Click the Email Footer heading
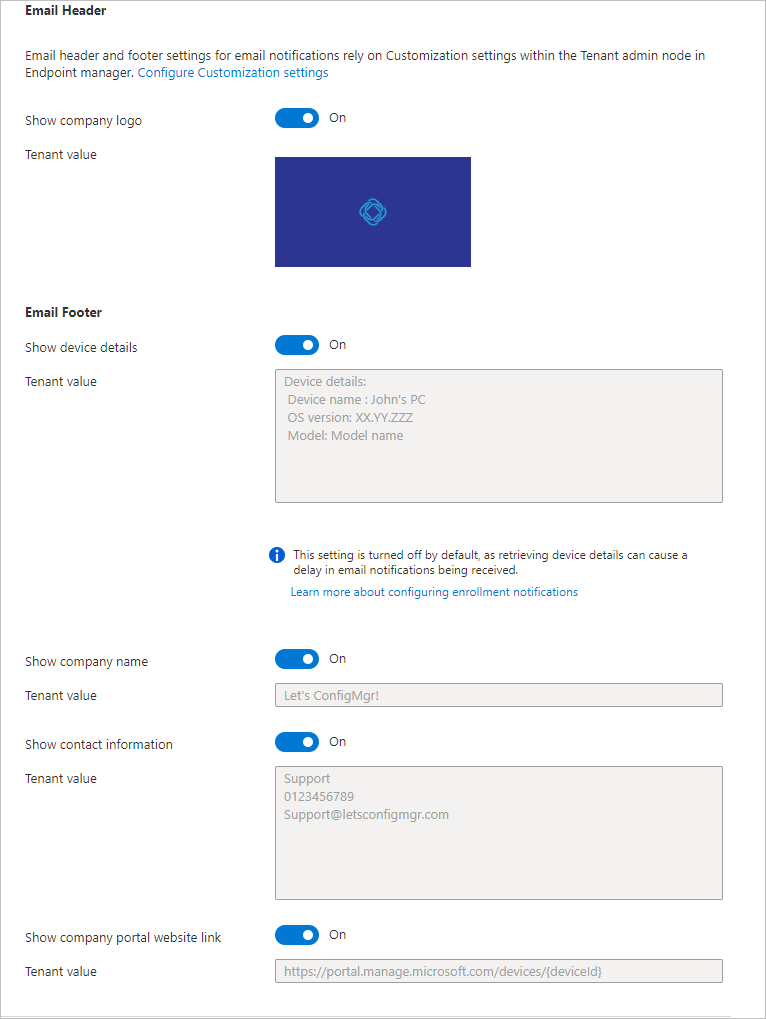 click(x=64, y=313)
